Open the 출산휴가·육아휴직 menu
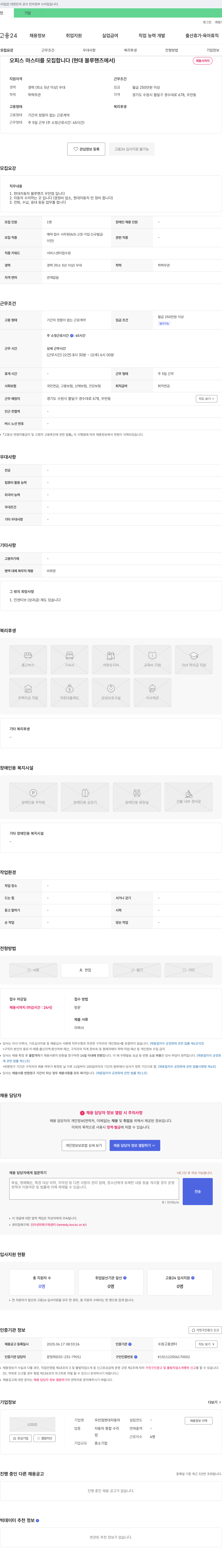 click(x=202, y=36)
